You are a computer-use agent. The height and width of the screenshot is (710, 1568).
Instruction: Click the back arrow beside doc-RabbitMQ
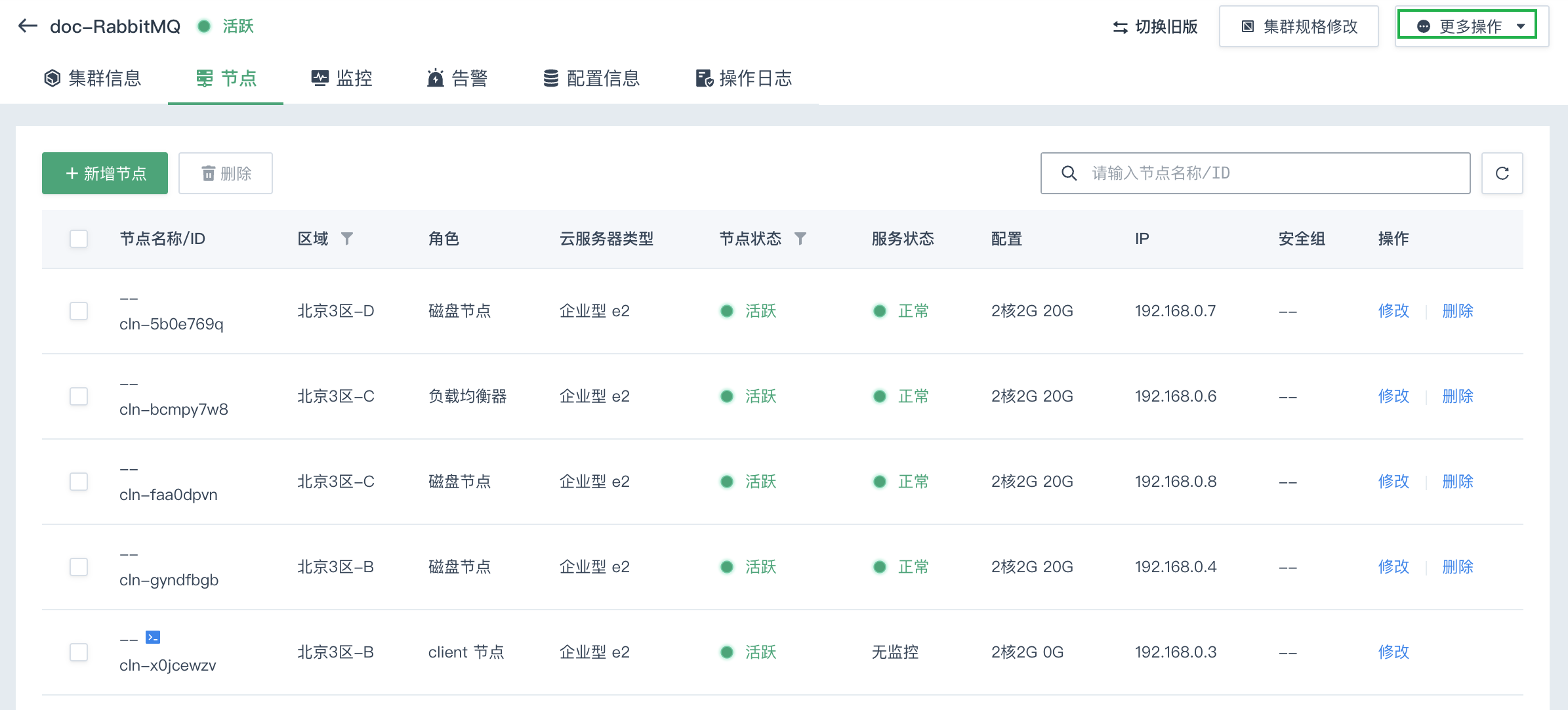click(28, 26)
